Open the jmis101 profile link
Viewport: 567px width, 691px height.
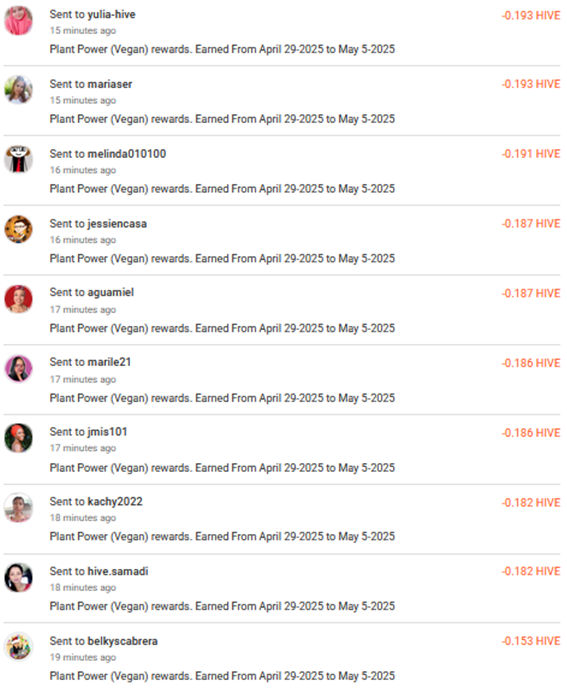107,432
